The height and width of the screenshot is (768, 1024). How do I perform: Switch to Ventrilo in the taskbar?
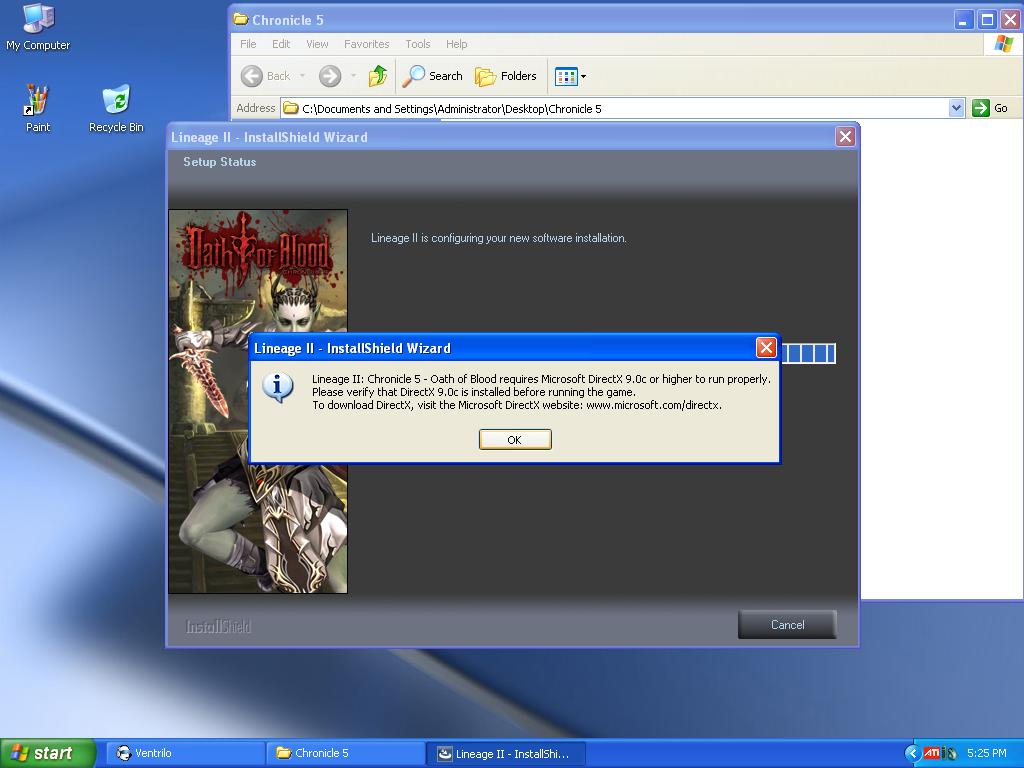tap(185, 754)
